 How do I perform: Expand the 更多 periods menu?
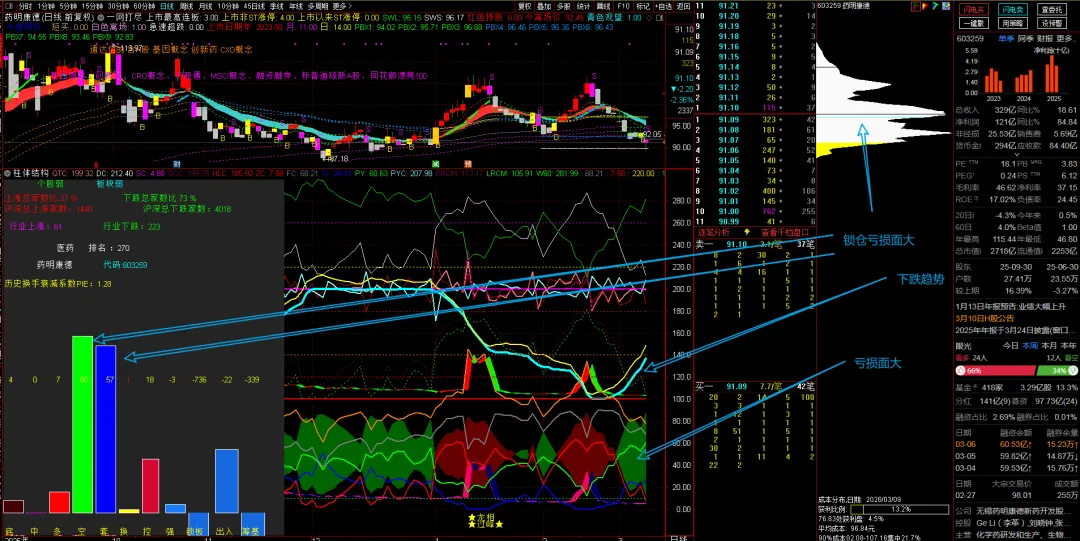pyautogui.click(x=341, y=6)
